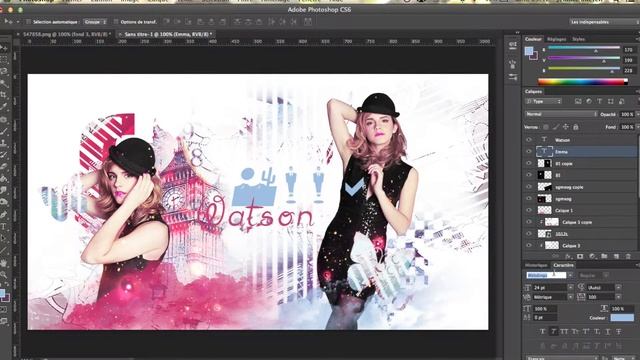Open the Groupe dropdown in options bar

click(x=95, y=22)
